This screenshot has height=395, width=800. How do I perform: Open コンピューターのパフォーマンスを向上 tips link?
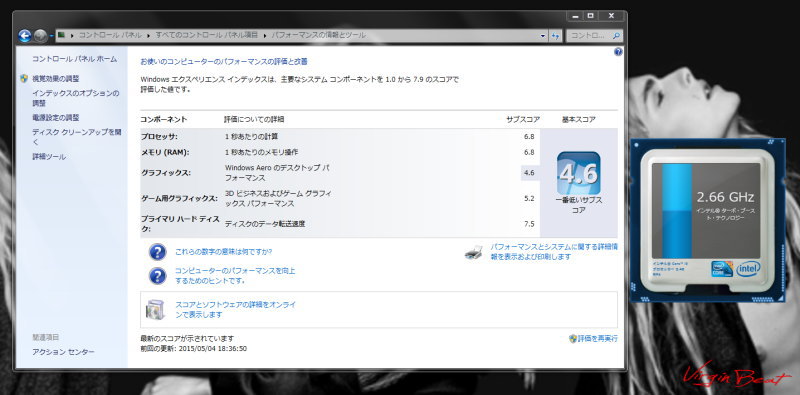click(235, 276)
